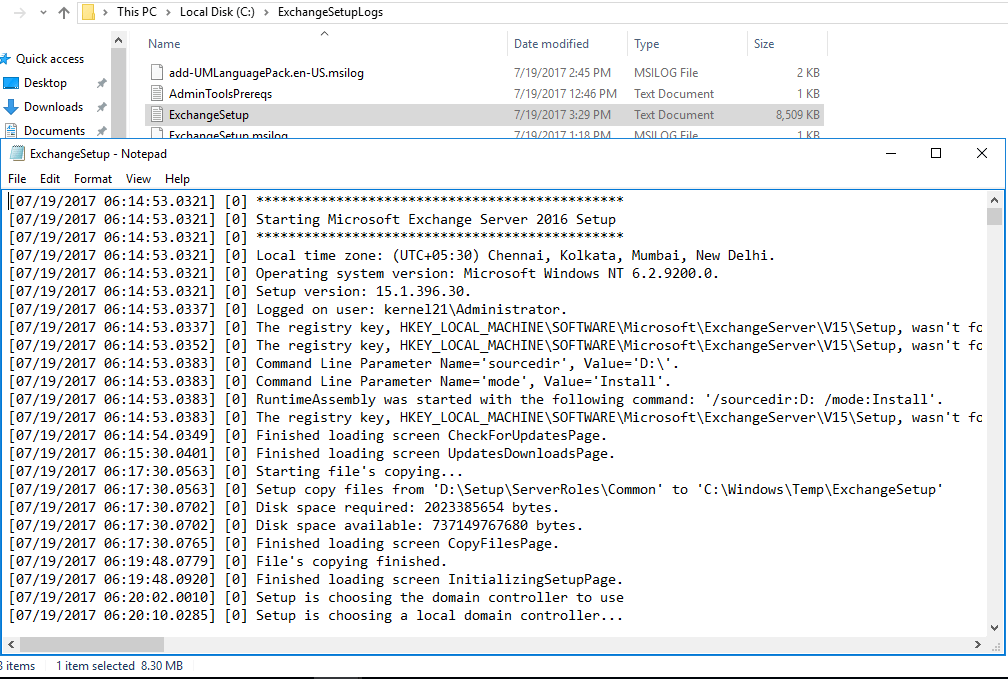
Task: Select 'Local Disk (C:)' in the breadcrumb
Action: 217,12
